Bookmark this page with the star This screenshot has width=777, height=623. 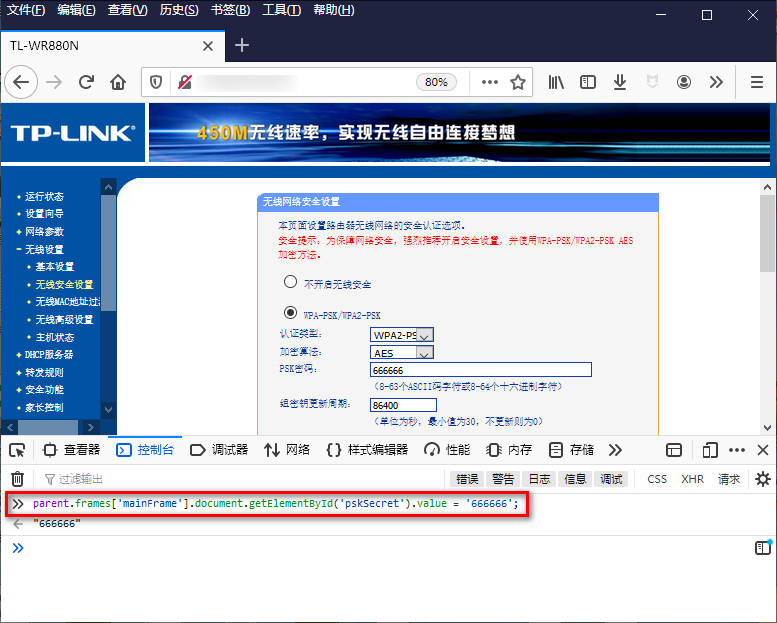tap(518, 82)
